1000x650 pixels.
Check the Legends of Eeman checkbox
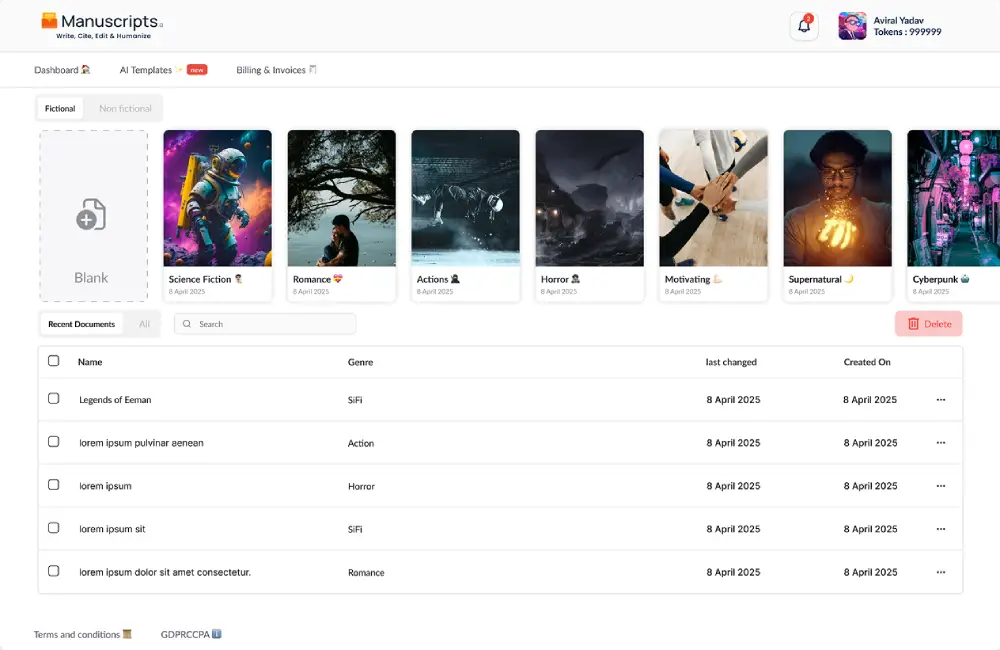pos(54,398)
